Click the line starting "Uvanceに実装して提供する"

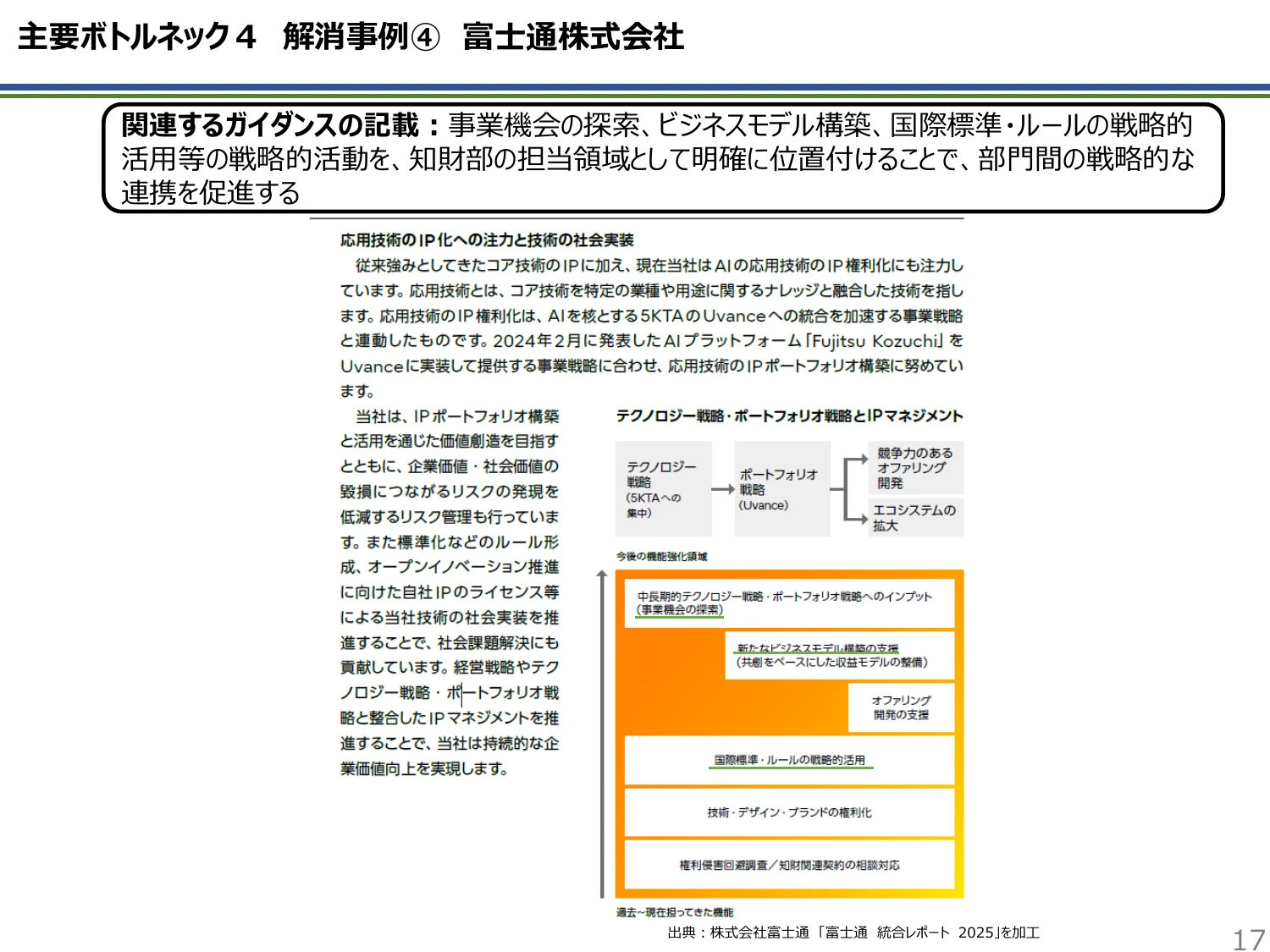(652, 366)
